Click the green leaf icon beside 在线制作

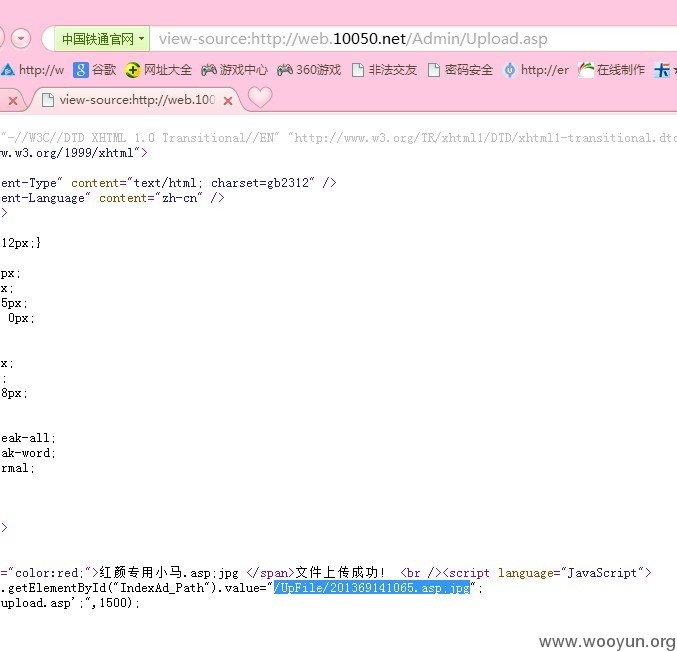pos(586,70)
